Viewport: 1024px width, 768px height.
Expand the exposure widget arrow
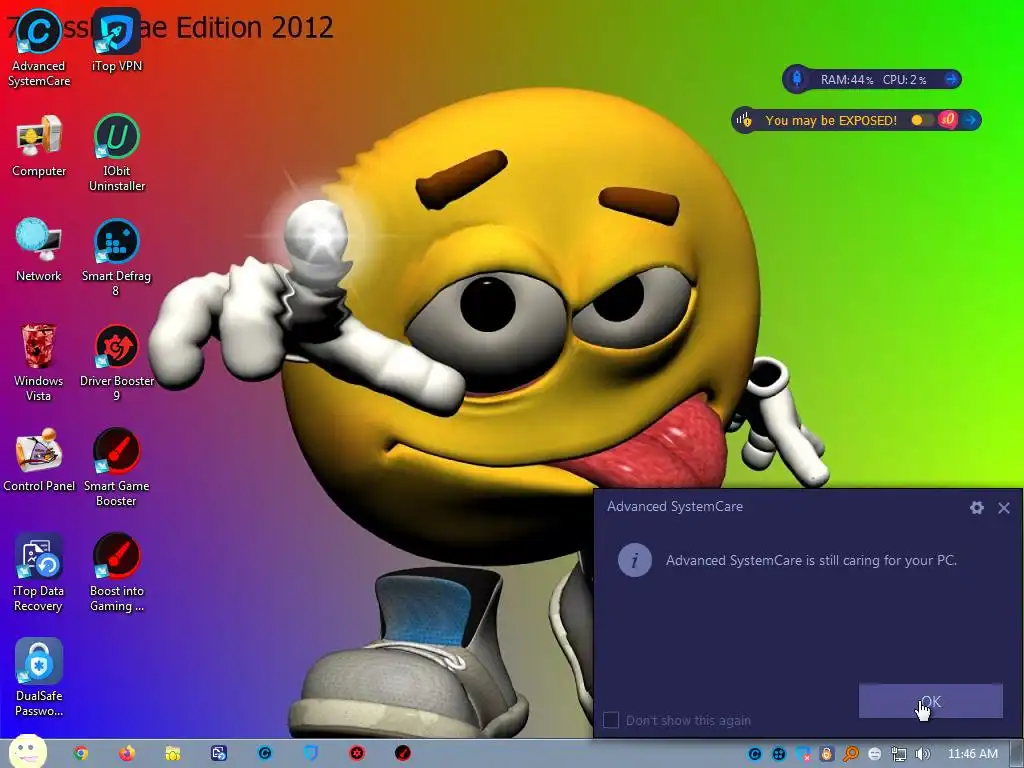click(x=970, y=120)
